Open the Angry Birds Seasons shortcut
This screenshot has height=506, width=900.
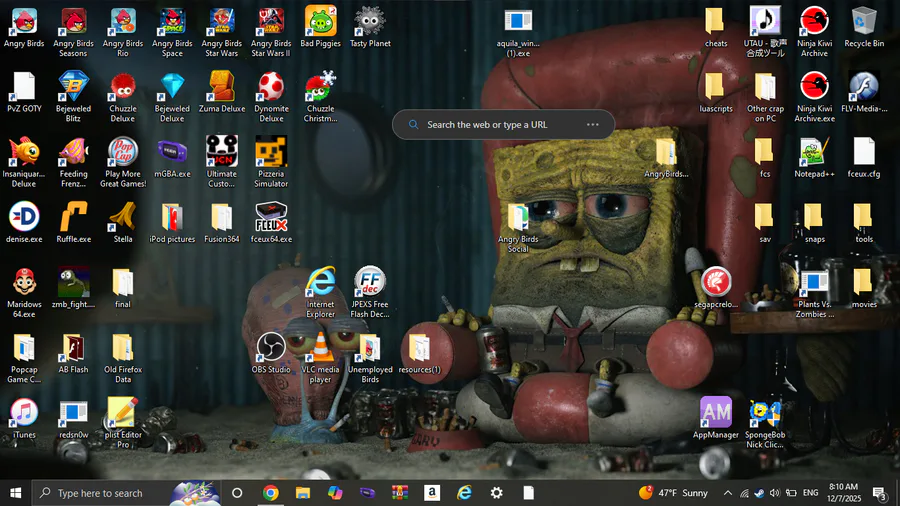[x=73, y=32]
